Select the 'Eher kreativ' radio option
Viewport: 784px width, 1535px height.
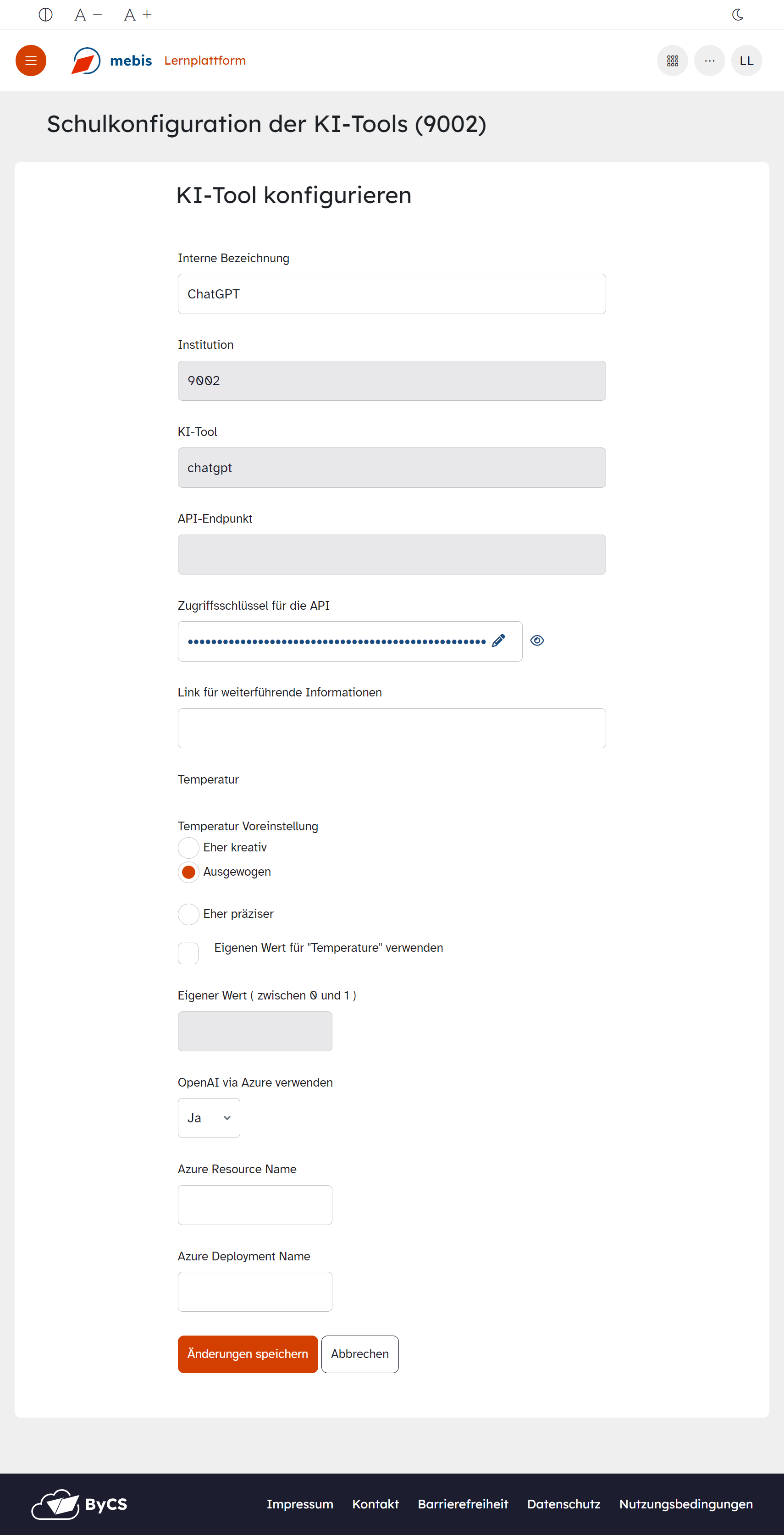click(x=188, y=847)
